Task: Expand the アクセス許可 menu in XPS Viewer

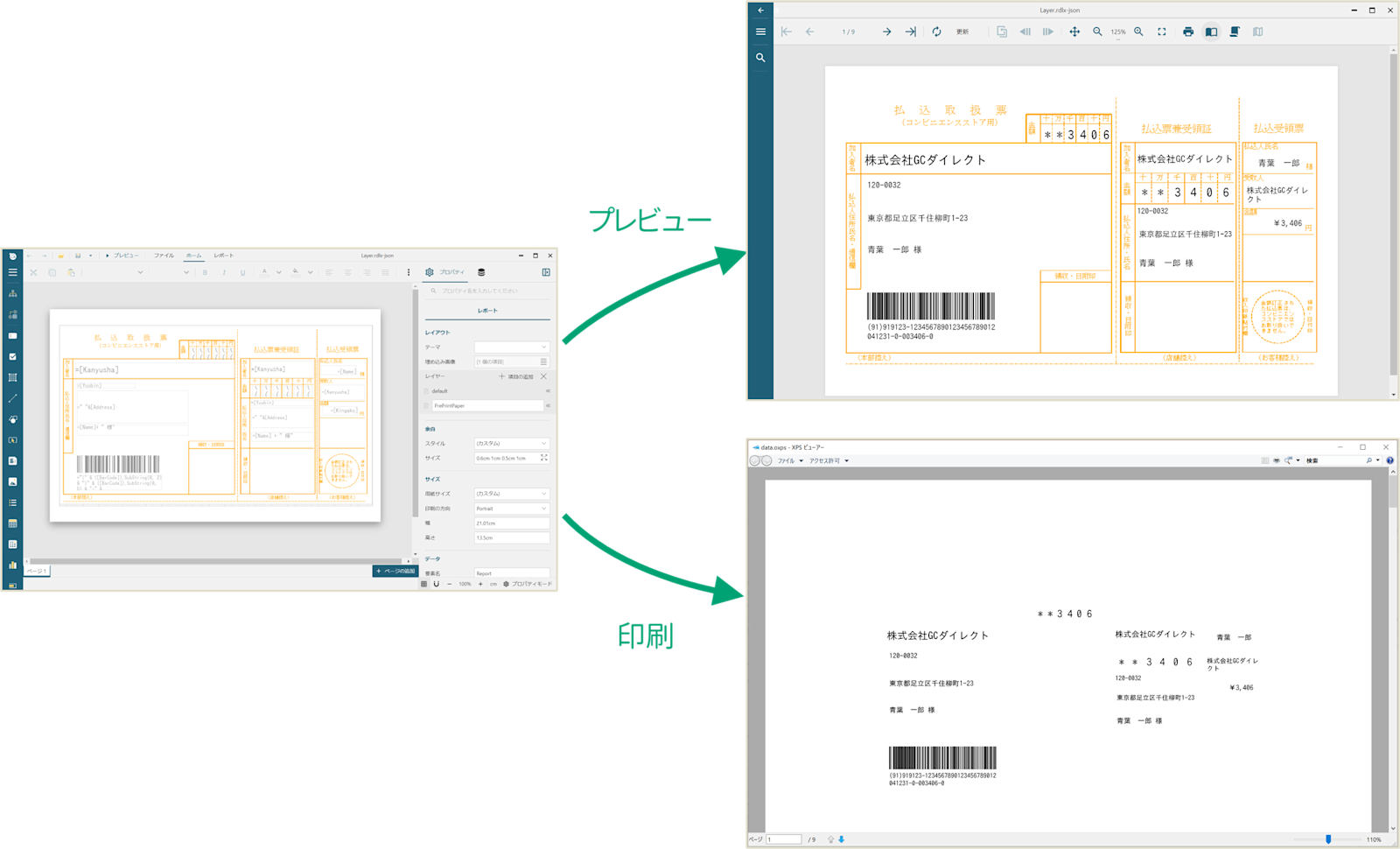Action: (x=829, y=460)
